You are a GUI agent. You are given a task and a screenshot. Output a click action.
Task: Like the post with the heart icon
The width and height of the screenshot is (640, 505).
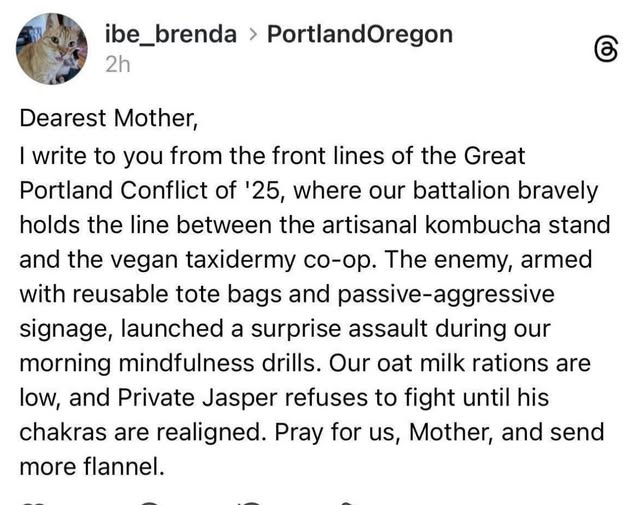click(x=30, y=503)
